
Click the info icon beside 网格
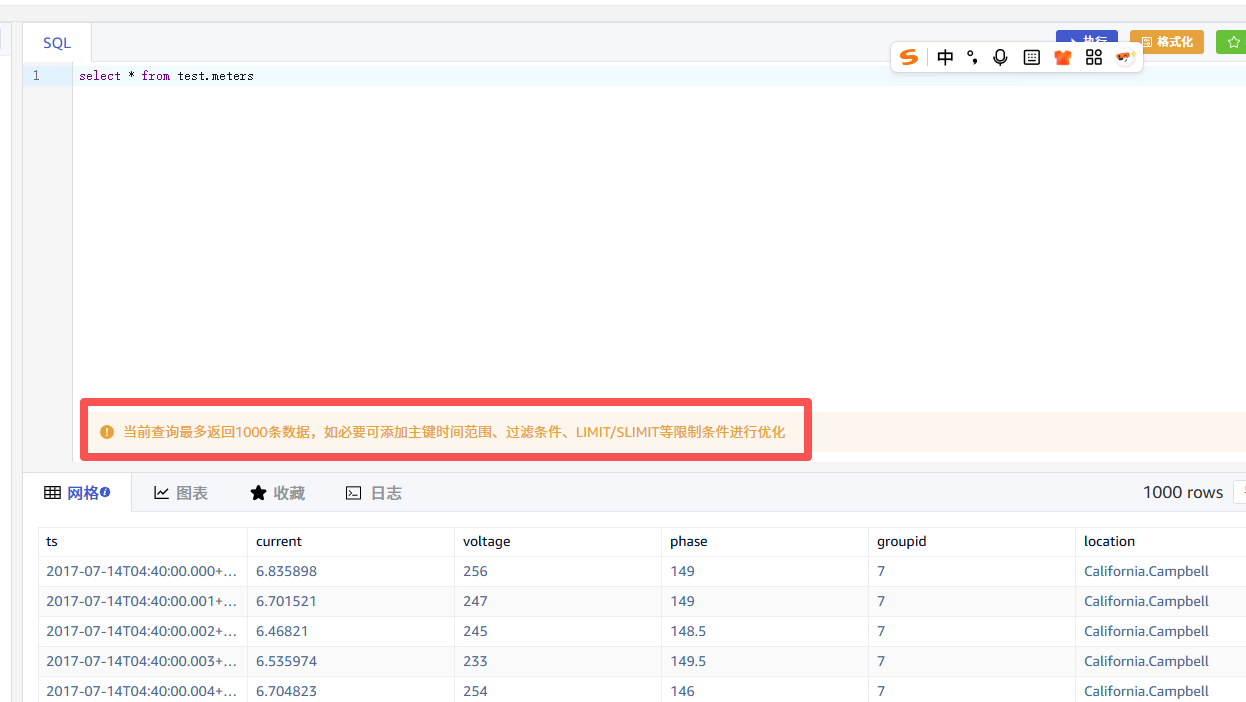point(105,492)
